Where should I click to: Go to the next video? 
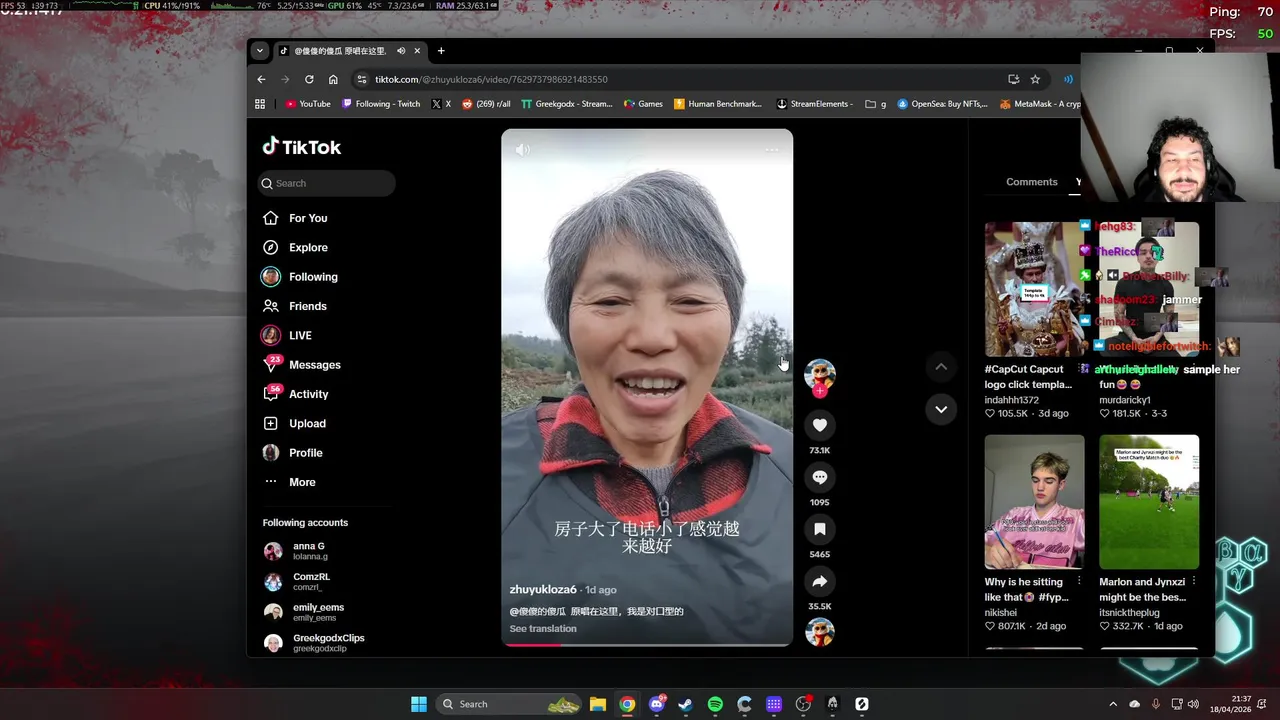click(x=941, y=409)
